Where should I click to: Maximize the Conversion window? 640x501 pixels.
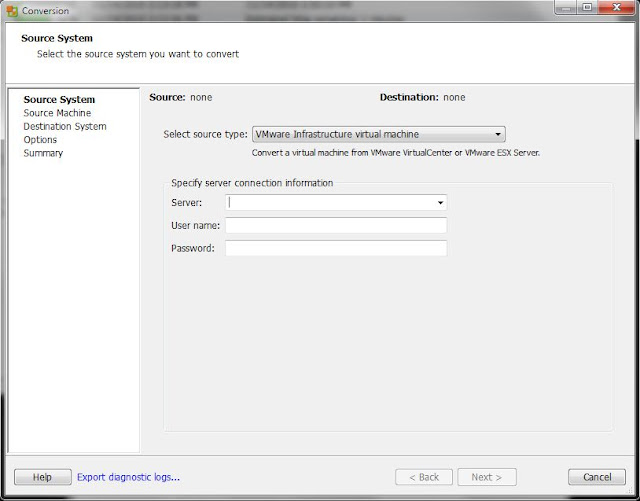(x=587, y=8)
